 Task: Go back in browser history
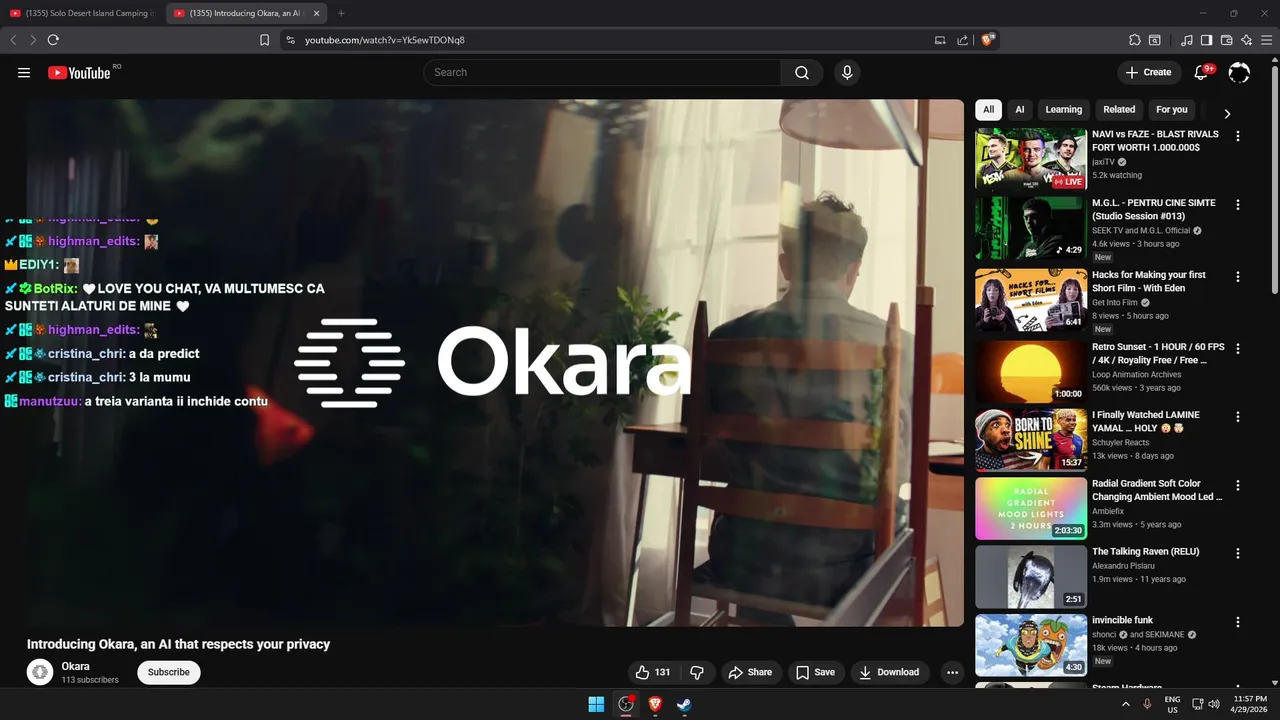coord(13,40)
